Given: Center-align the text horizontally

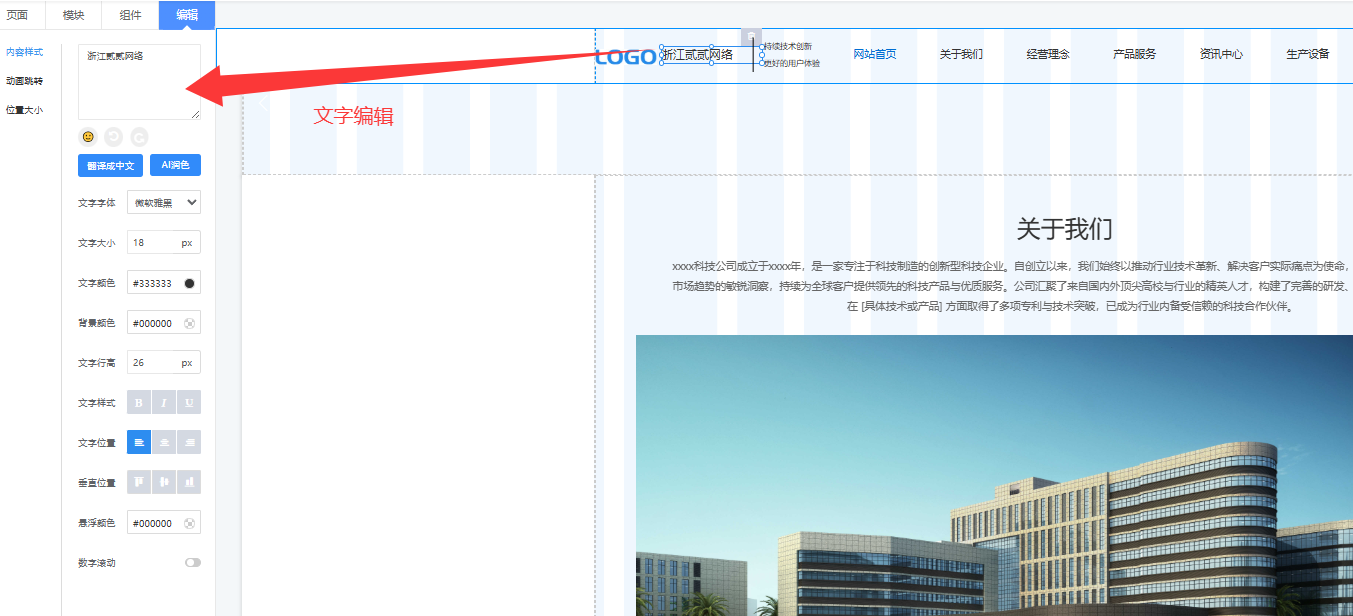Looking at the screenshot, I should pos(164,442).
